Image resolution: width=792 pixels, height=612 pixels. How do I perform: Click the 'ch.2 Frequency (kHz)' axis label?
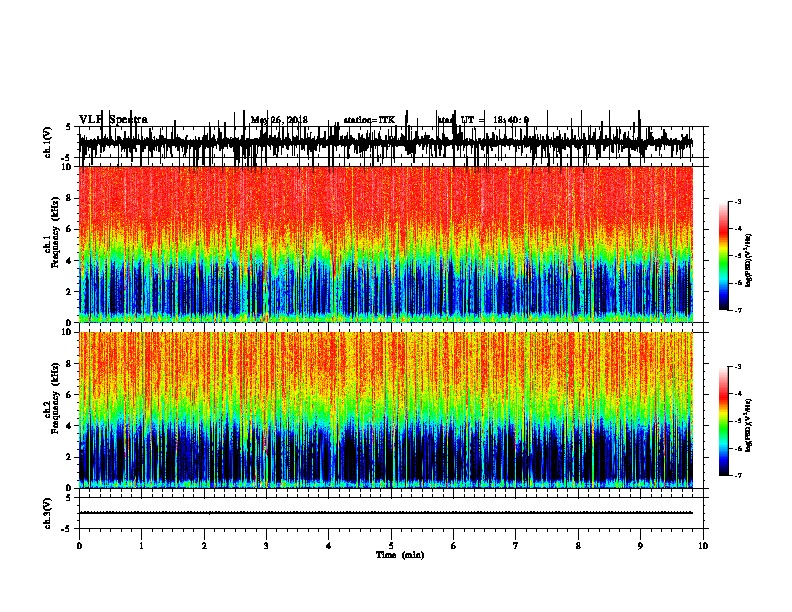[x=52, y=398]
